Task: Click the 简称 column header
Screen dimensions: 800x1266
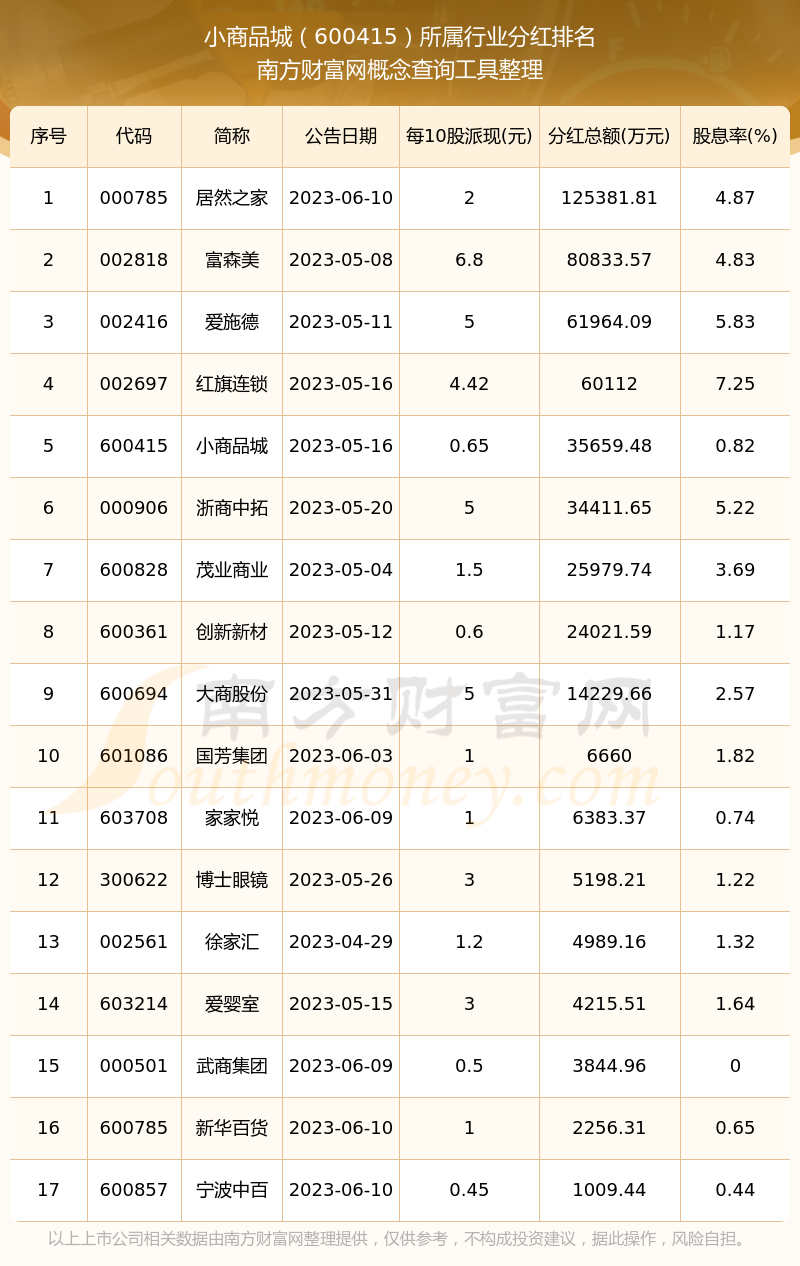Action: coord(232,136)
